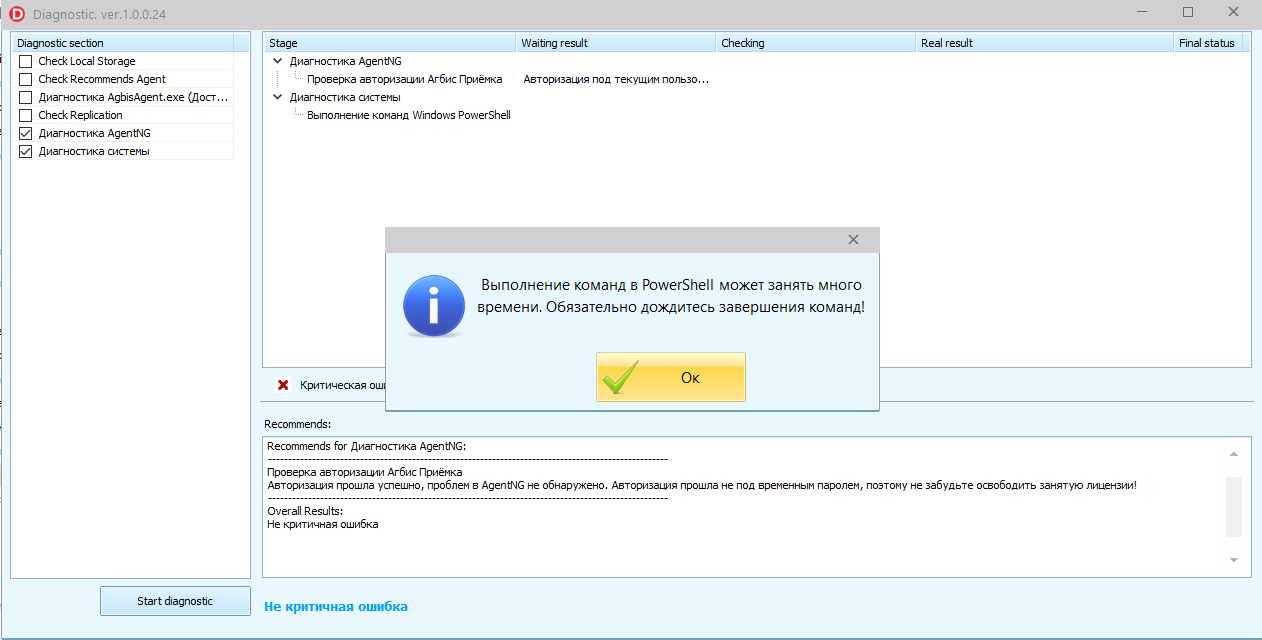Collapse the Диагностика AgentNG tree node

pyautogui.click(x=277, y=61)
